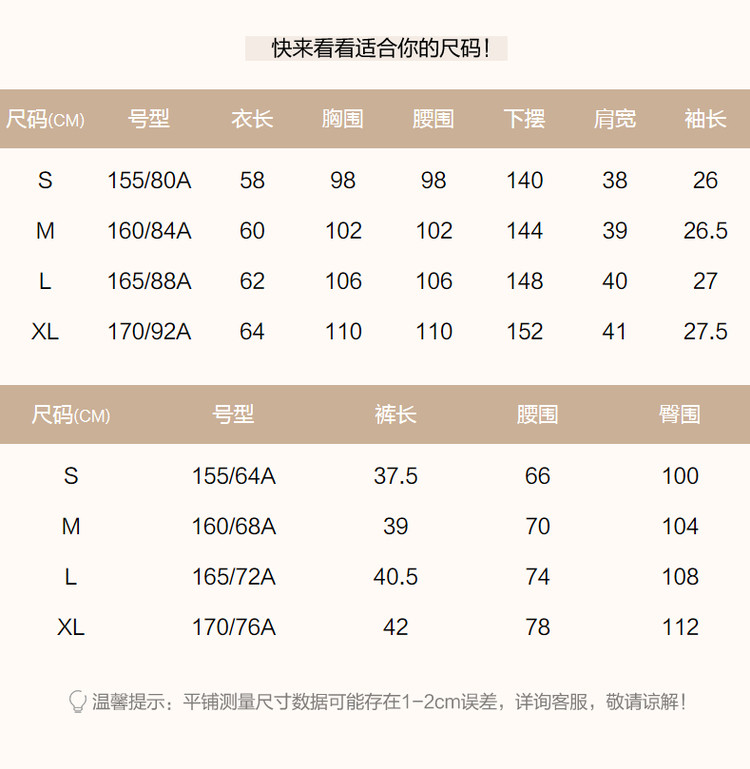Click the 肩宽 column header

click(614, 119)
